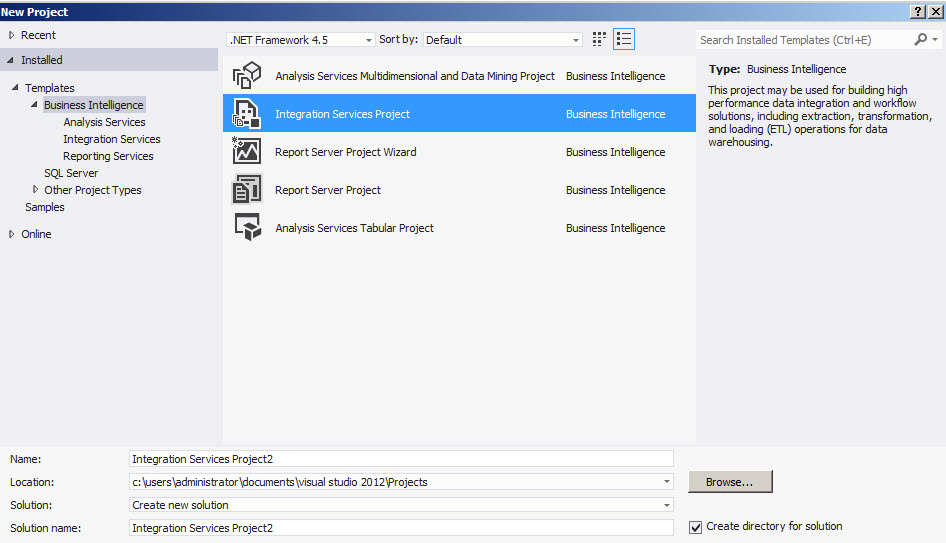Click the Report Server Project icon
Image resolution: width=946 pixels, height=543 pixels.
click(246, 190)
